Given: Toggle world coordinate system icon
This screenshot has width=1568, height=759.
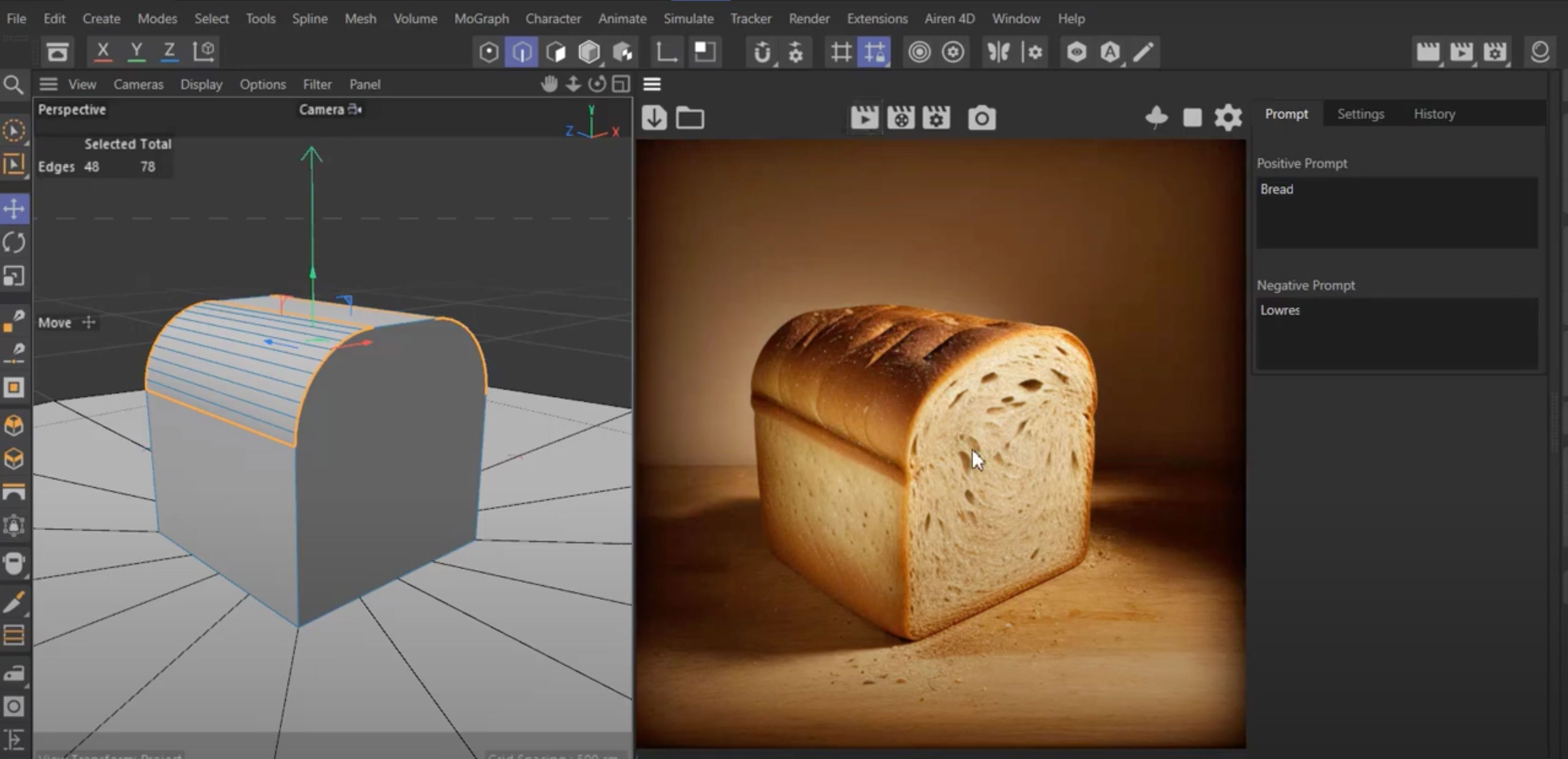Looking at the screenshot, I should [x=203, y=52].
